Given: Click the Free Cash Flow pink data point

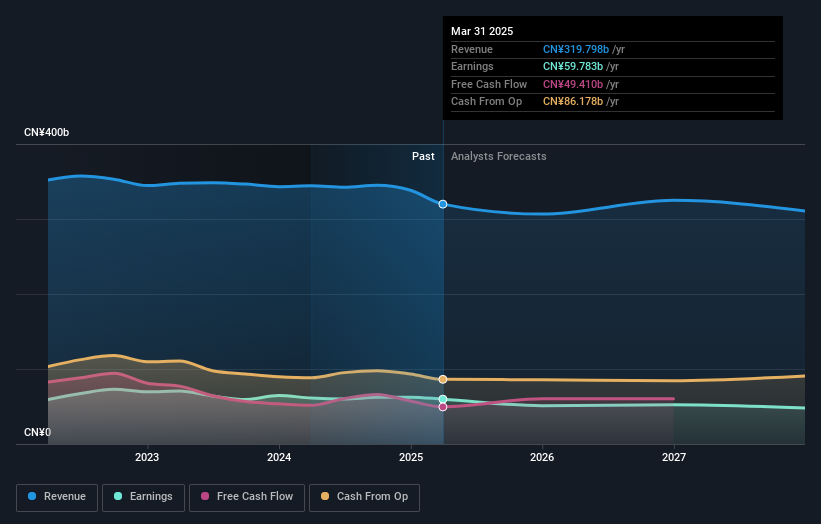Looking at the screenshot, I should coord(443,407).
